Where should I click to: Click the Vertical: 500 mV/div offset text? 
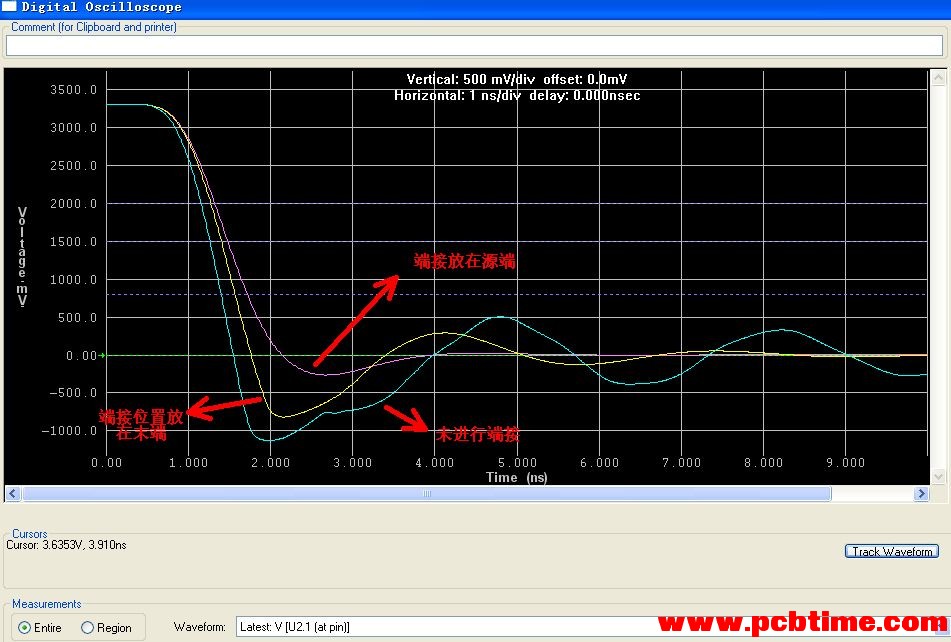517,79
